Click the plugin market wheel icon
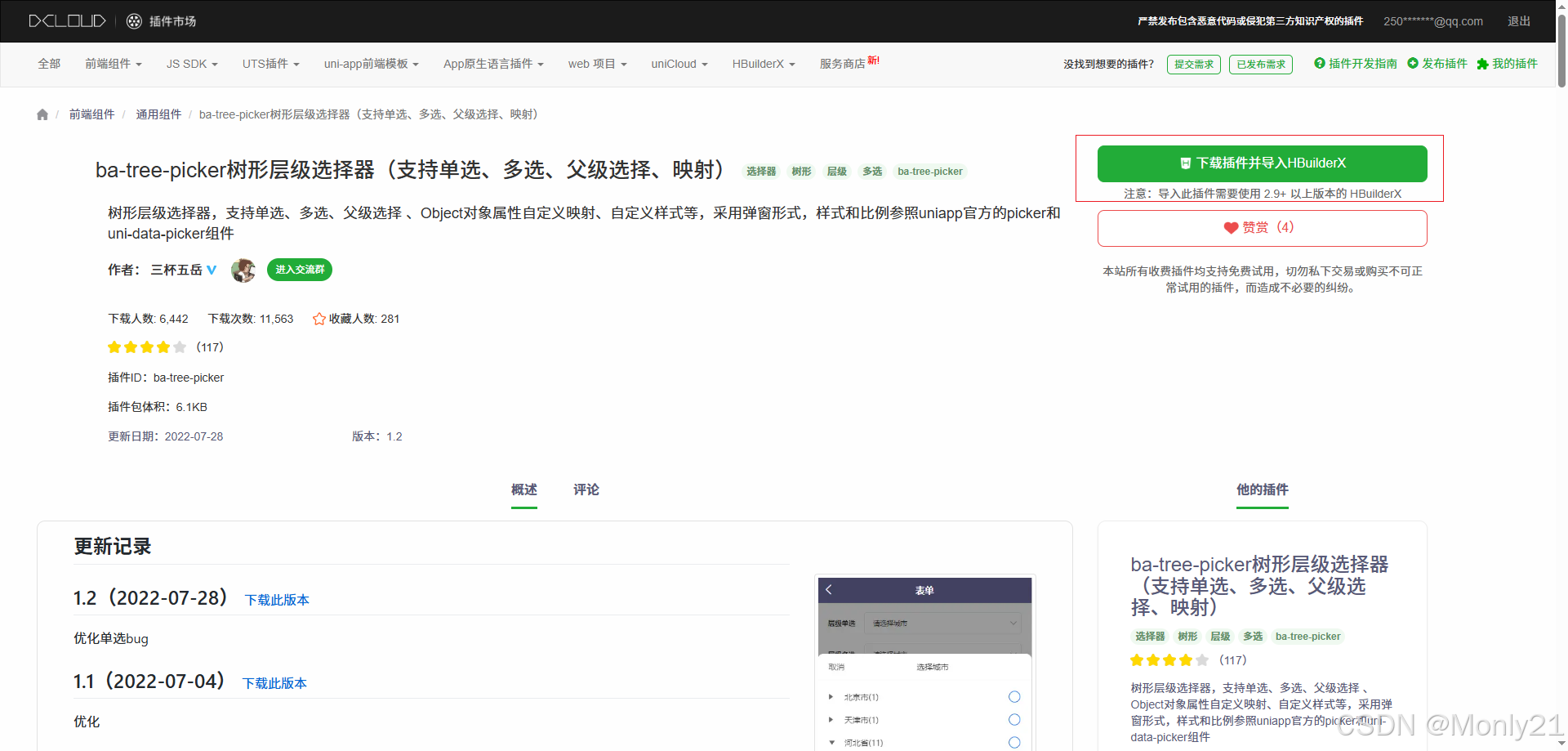1568x751 pixels. tap(135, 21)
